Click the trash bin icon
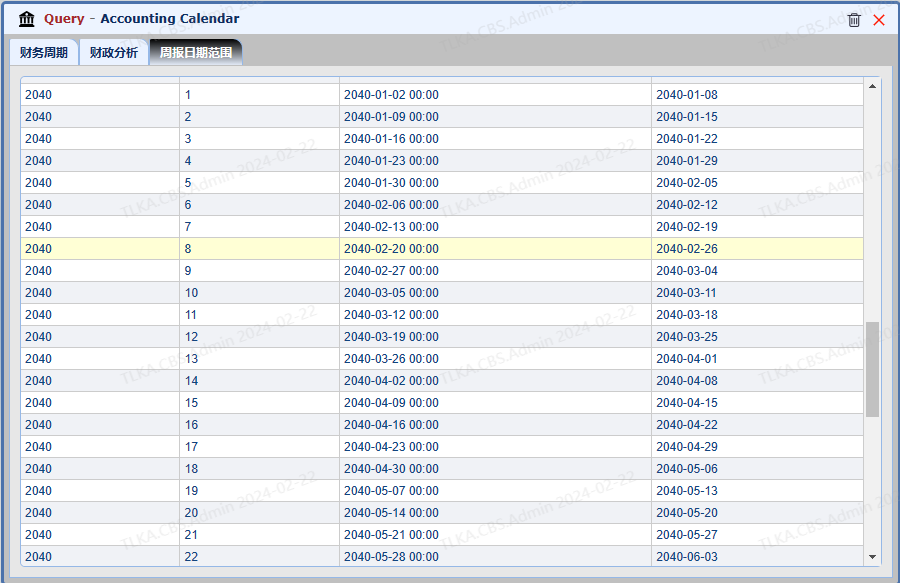Viewport: 900px width, 583px height. click(x=854, y=20)
